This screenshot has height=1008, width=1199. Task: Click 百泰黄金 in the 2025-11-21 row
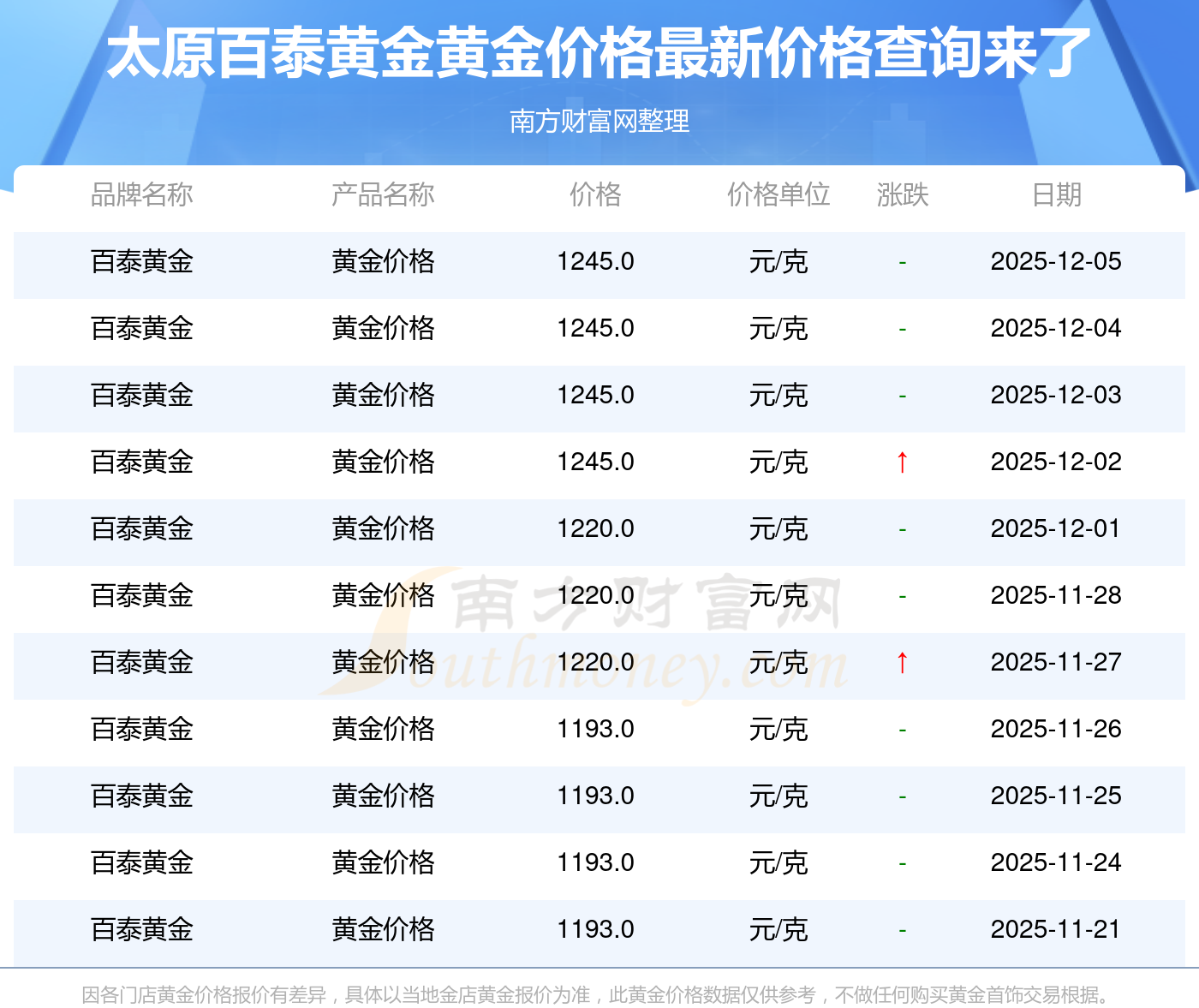pyautogui.click(x=142, y=930)
